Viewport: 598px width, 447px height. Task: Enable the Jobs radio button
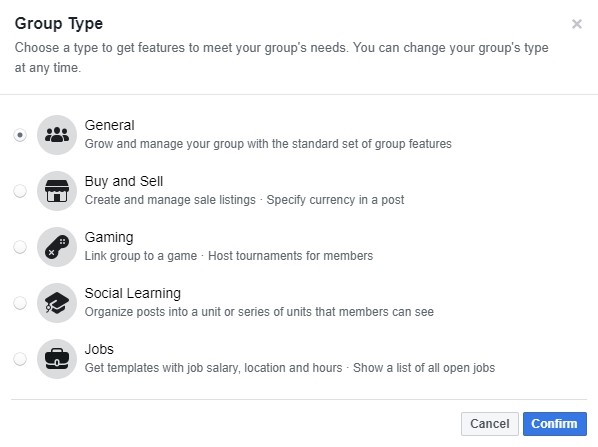tap(20, 359)
